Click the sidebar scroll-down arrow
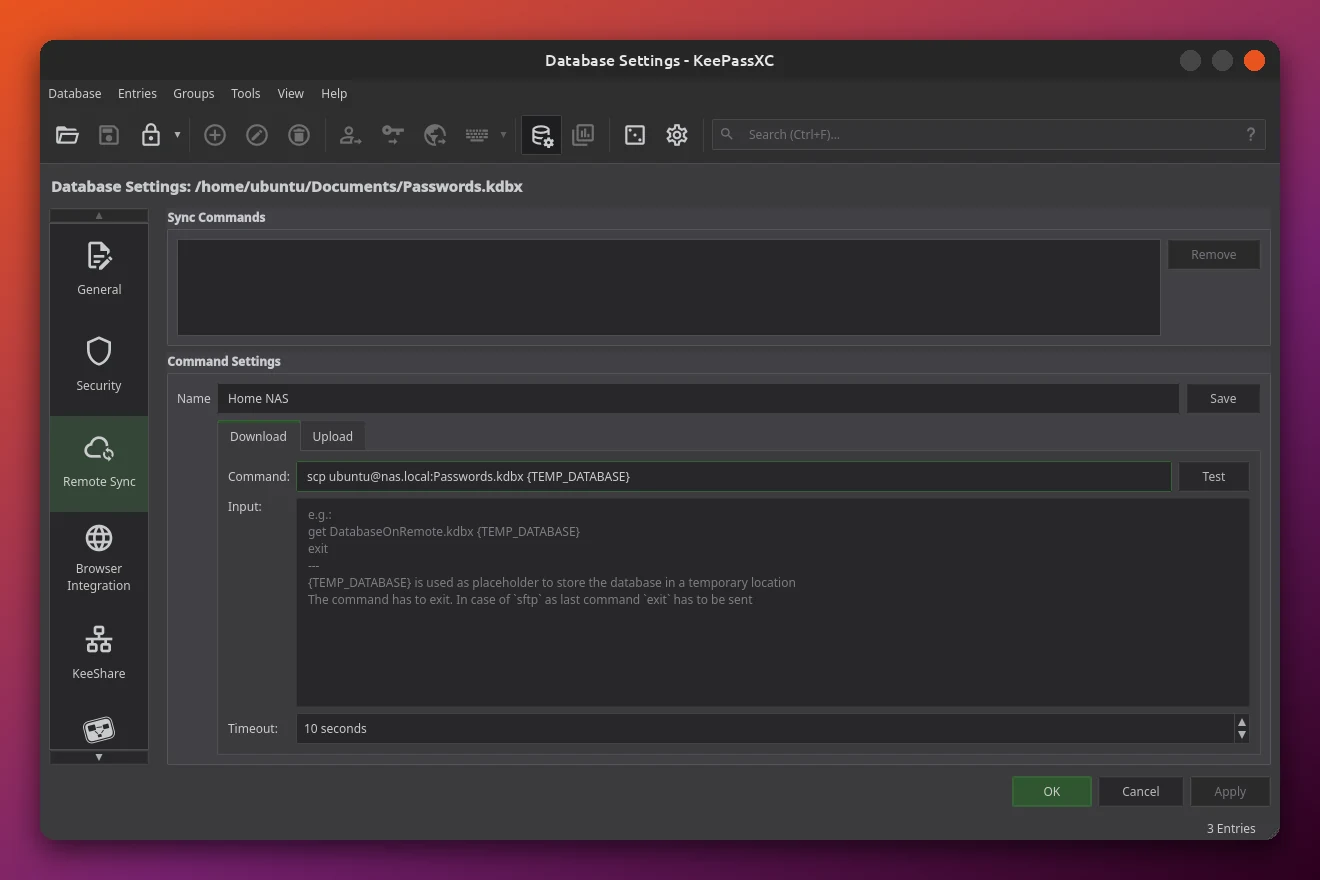The image size is (1320, 880). pyautogui.click(x=99, y=757)
